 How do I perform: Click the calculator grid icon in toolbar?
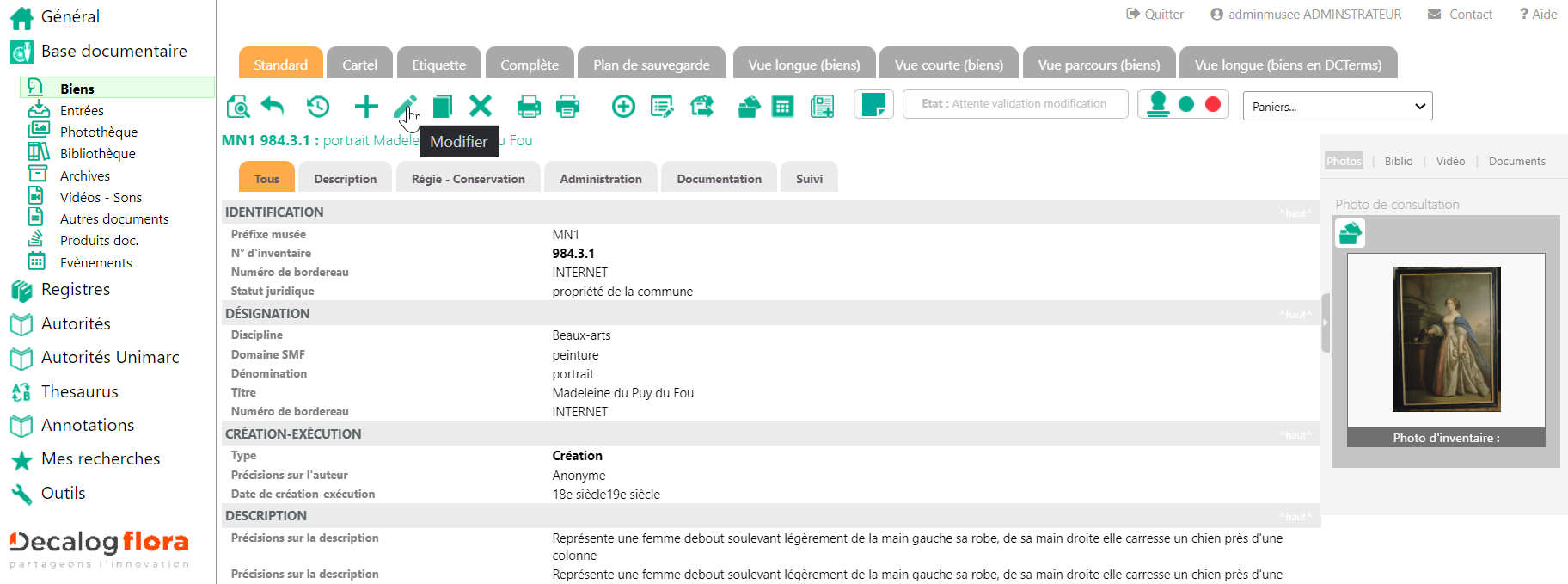coord(782,107)
